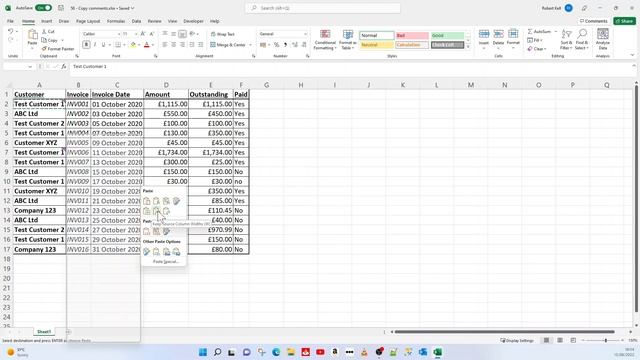This screenshot has width=640, height=360.
Task: Open the File tab
Action: 10,21
